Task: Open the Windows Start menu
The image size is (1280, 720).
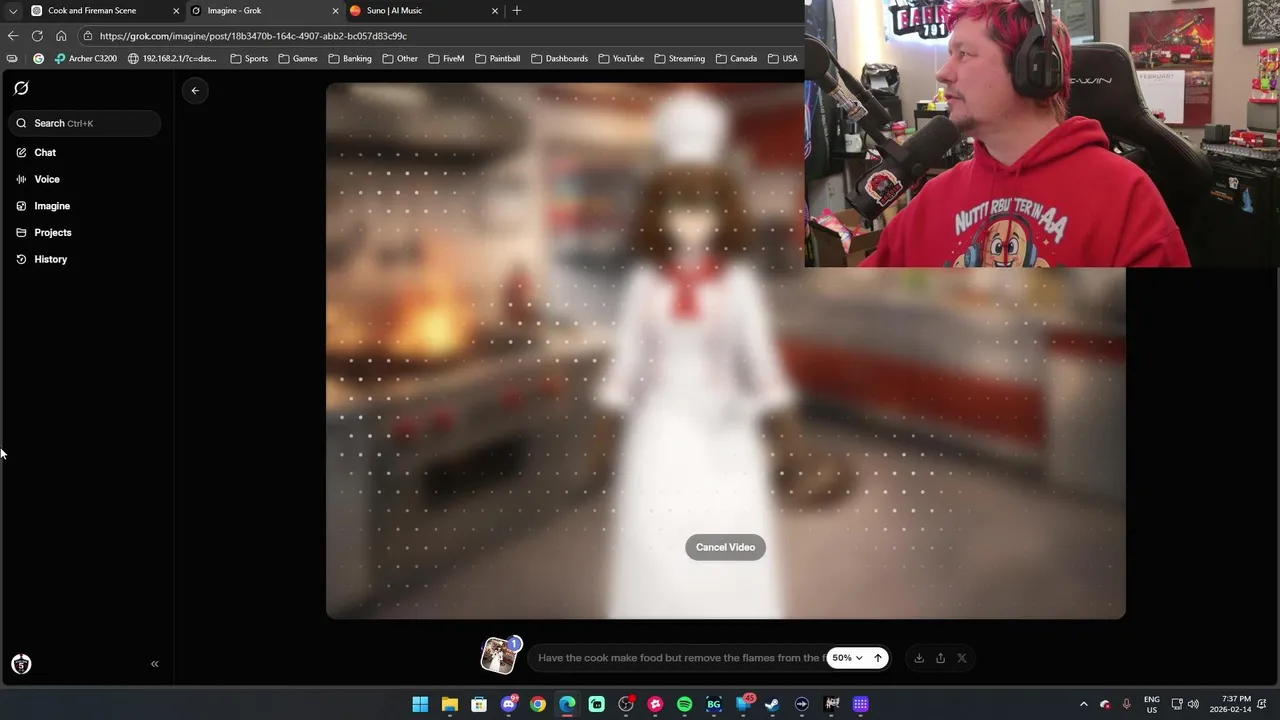Action: [420, 704]
